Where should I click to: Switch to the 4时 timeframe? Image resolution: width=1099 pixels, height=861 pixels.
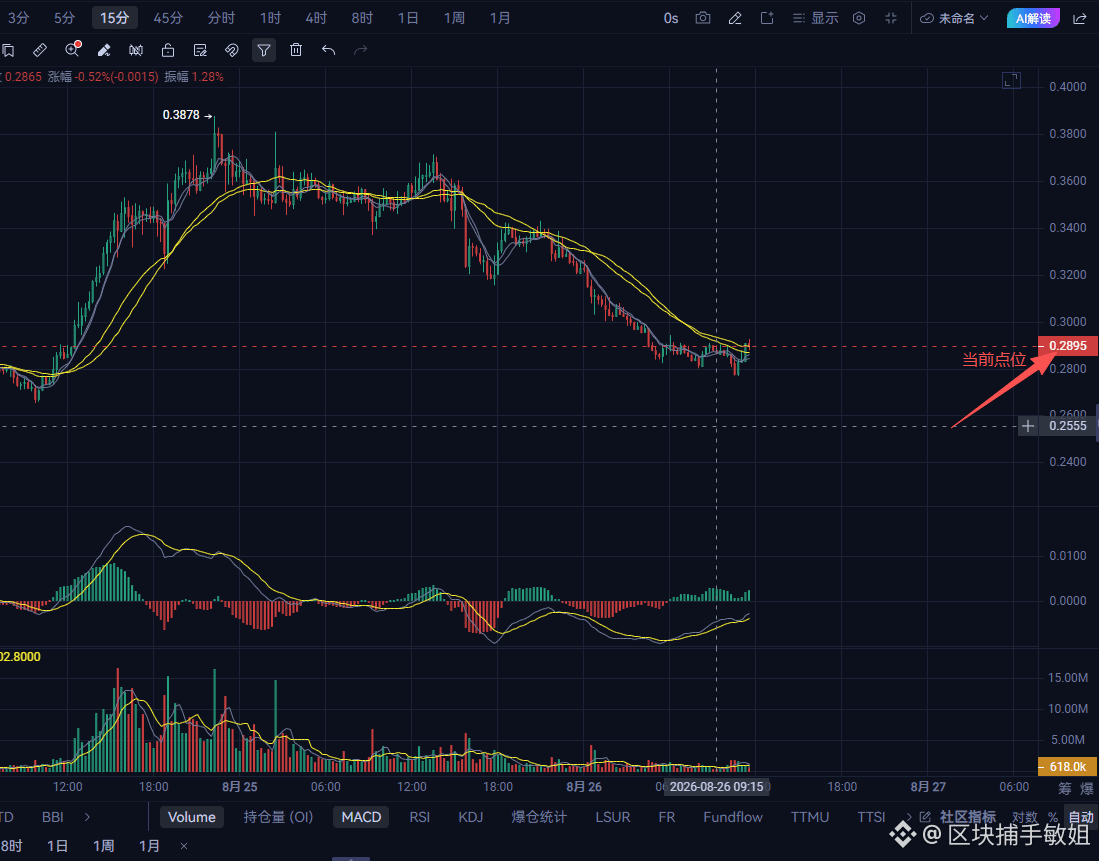[x=316, y=18]
